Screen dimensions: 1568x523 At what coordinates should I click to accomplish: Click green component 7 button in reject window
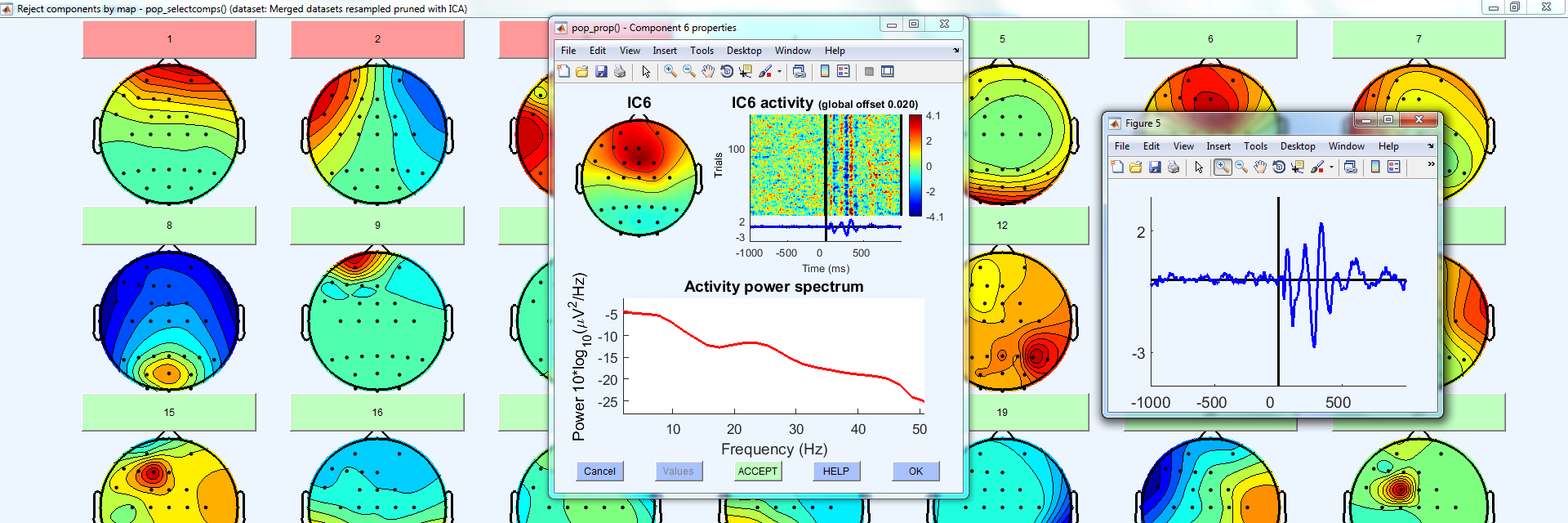click(x=1419, y=39)
